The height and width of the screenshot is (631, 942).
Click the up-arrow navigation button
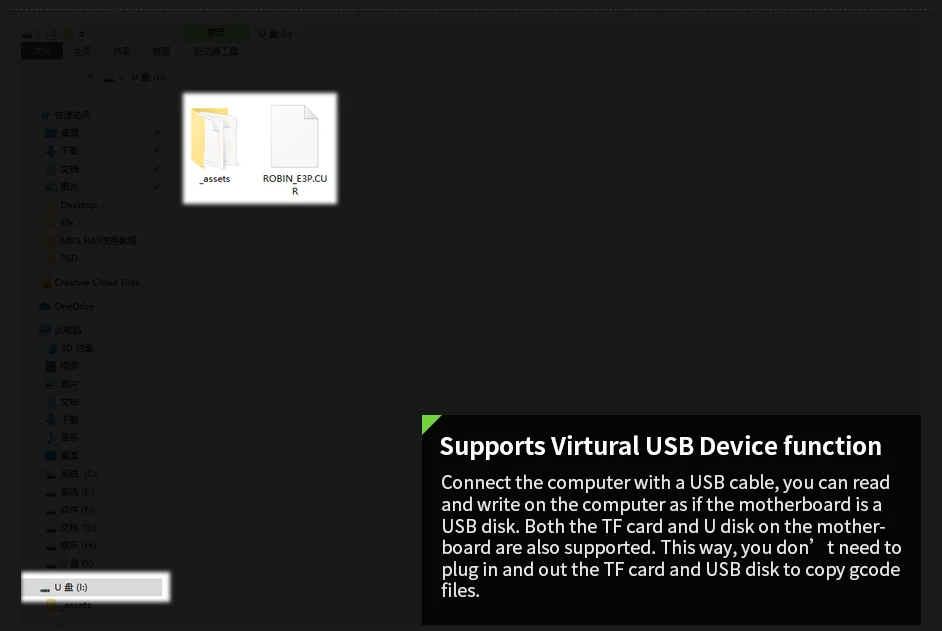click(x=90, y=78)
